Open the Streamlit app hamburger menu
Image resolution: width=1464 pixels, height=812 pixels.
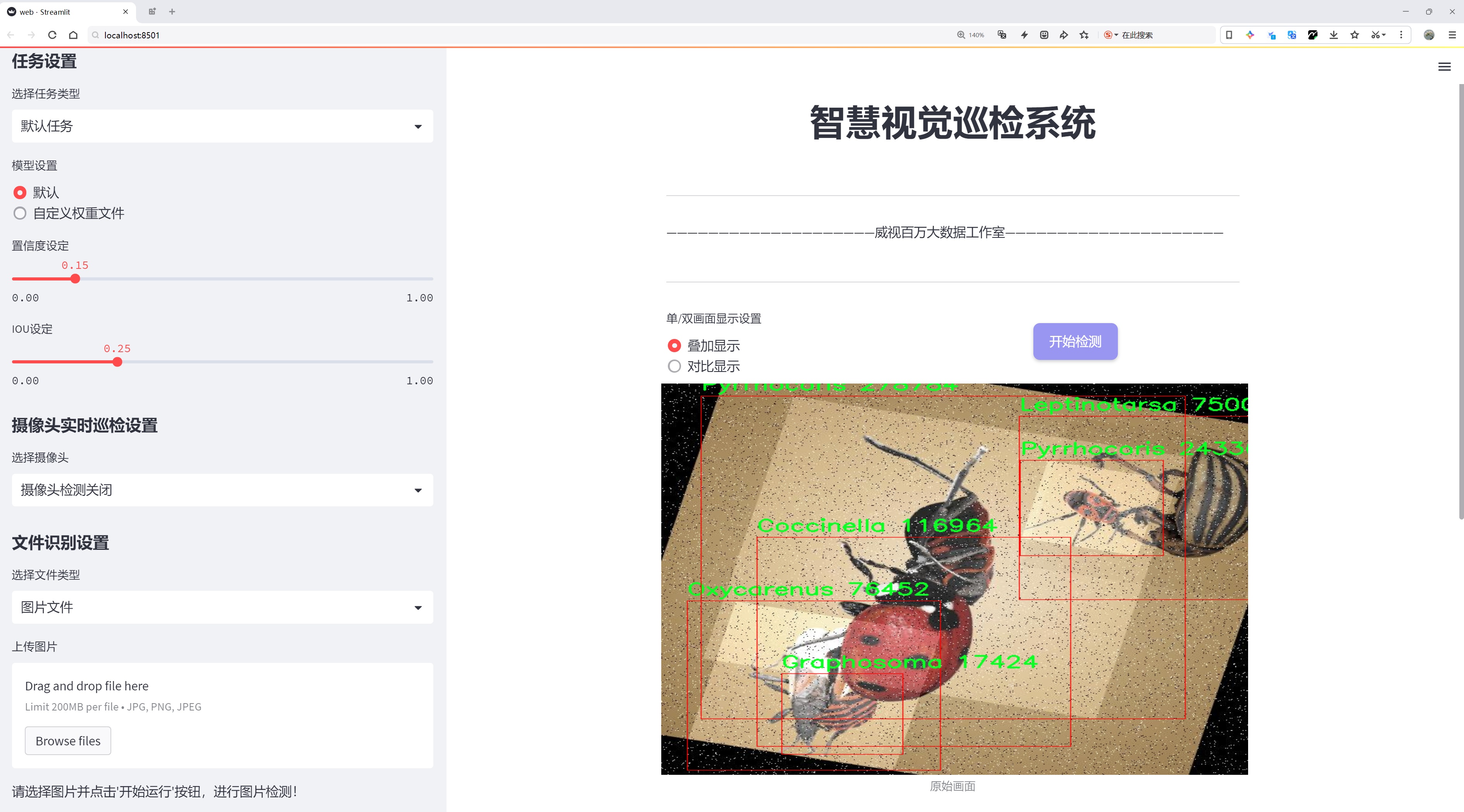pyautogui.click(x=1443, y=66)
